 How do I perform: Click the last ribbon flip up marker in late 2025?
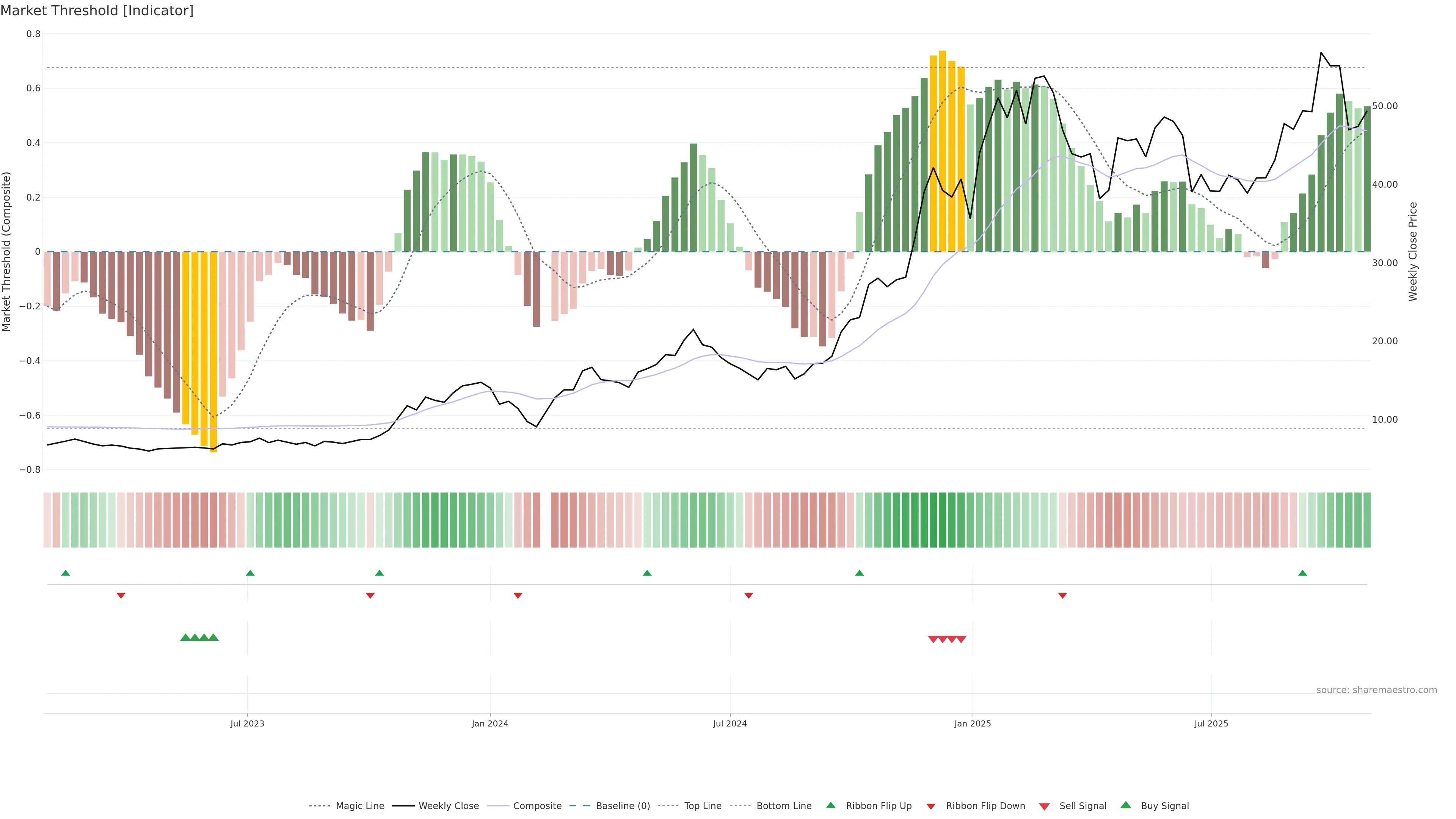coord(1302,573)
